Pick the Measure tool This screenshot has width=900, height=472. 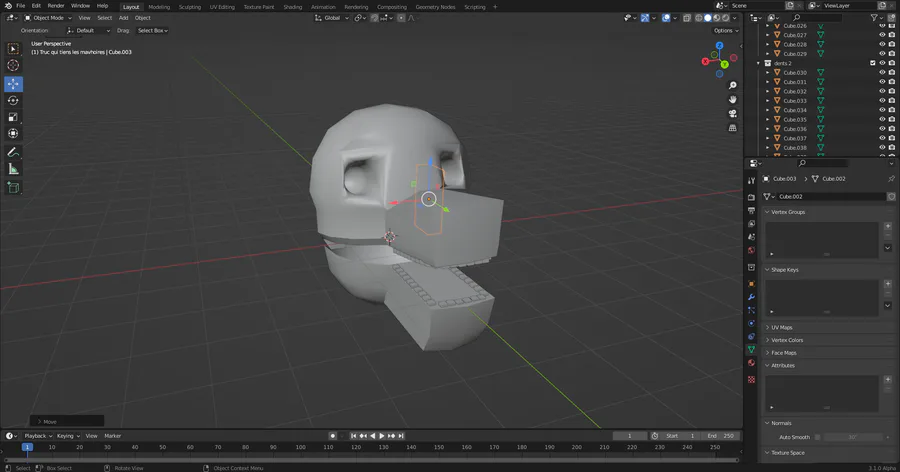13,169
